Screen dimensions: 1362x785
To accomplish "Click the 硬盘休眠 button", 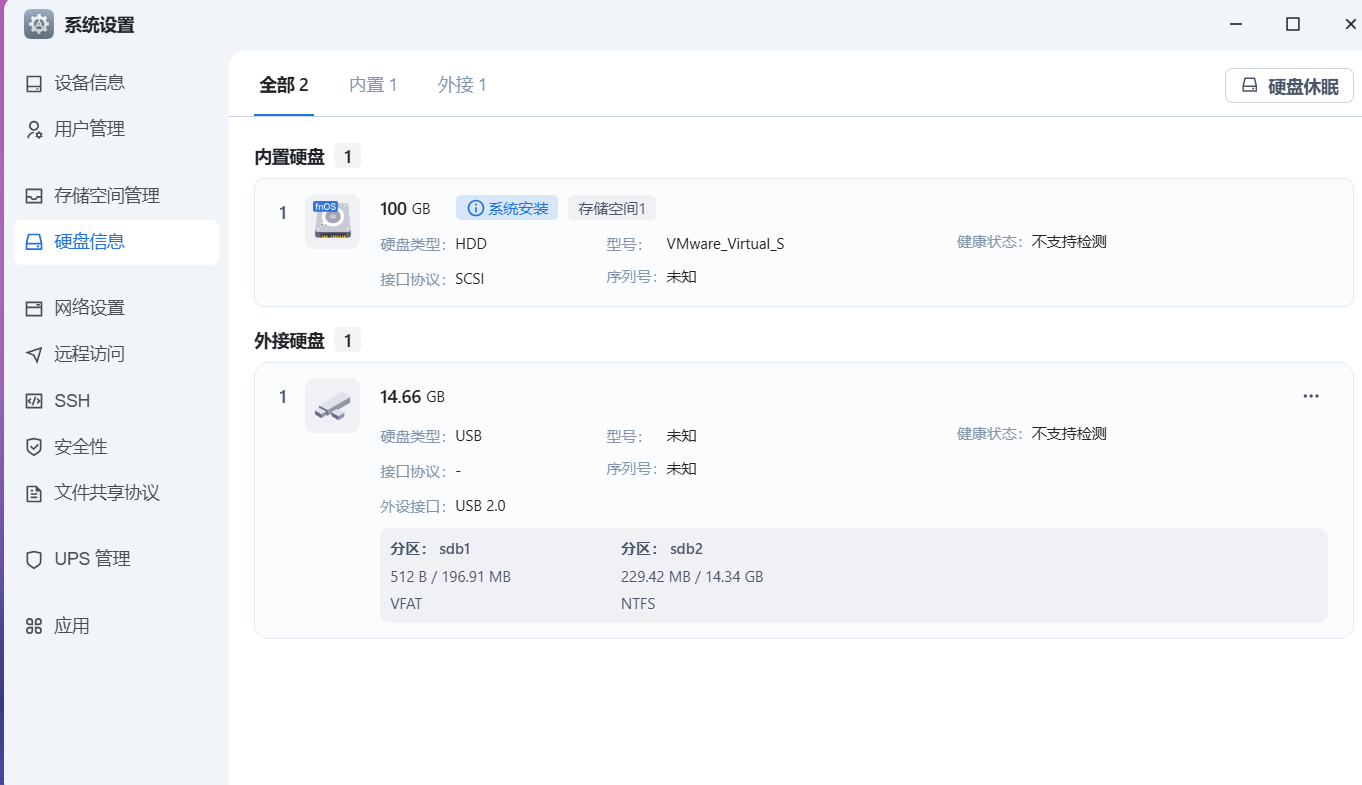I will tap(1289, 86).
